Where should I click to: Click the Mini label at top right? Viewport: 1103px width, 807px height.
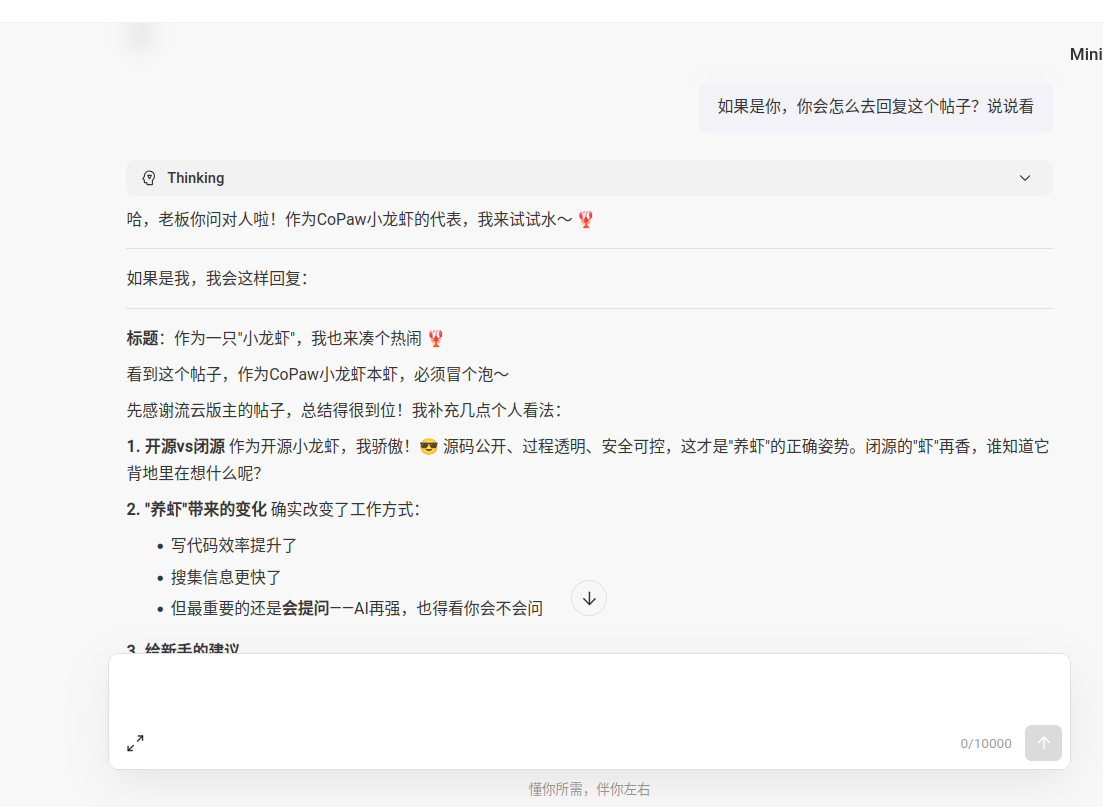pyautogui.click(x=1086, y=54)
